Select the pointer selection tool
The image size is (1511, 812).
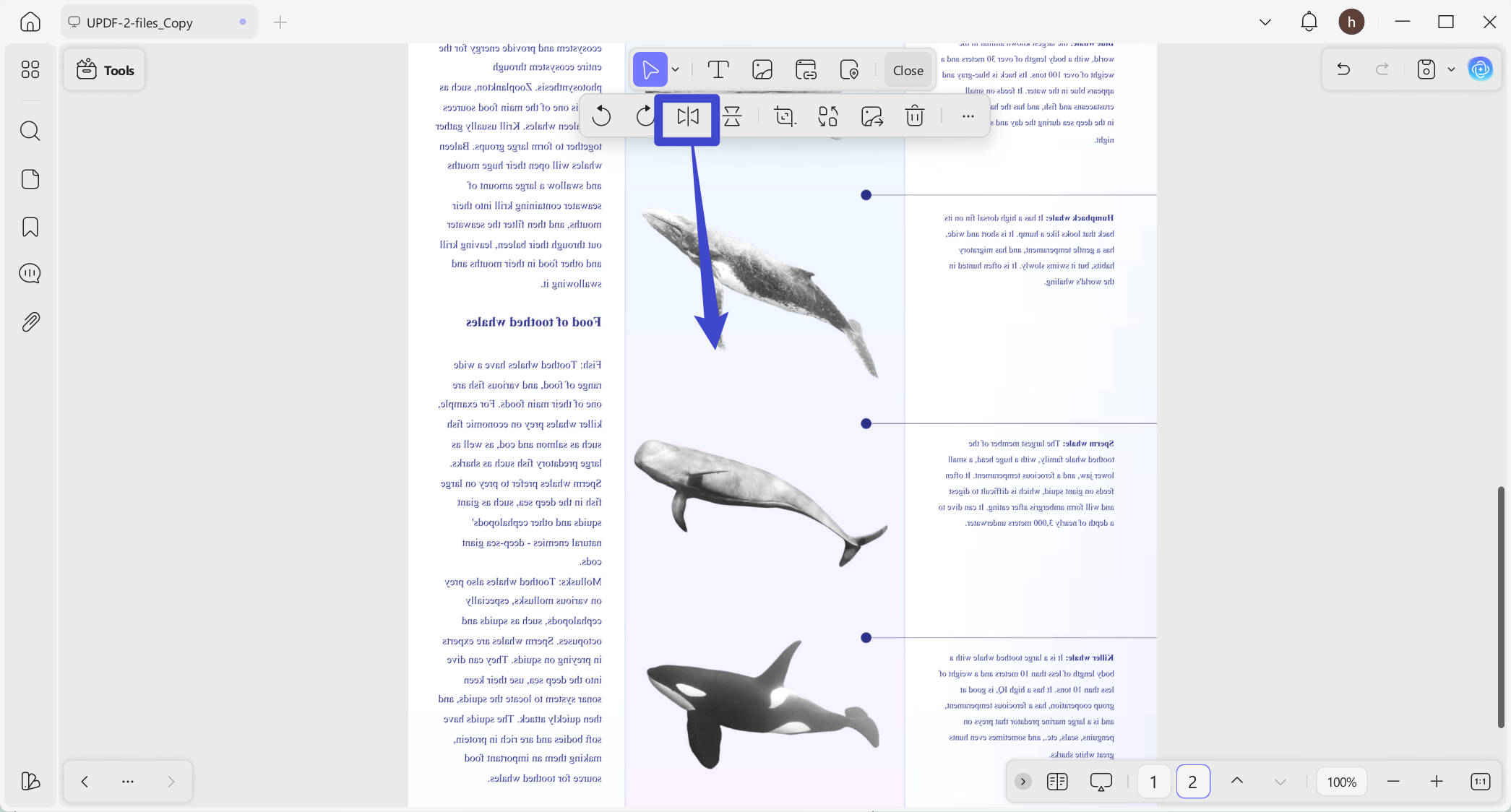pyautogui.click(x=650, y=70)
